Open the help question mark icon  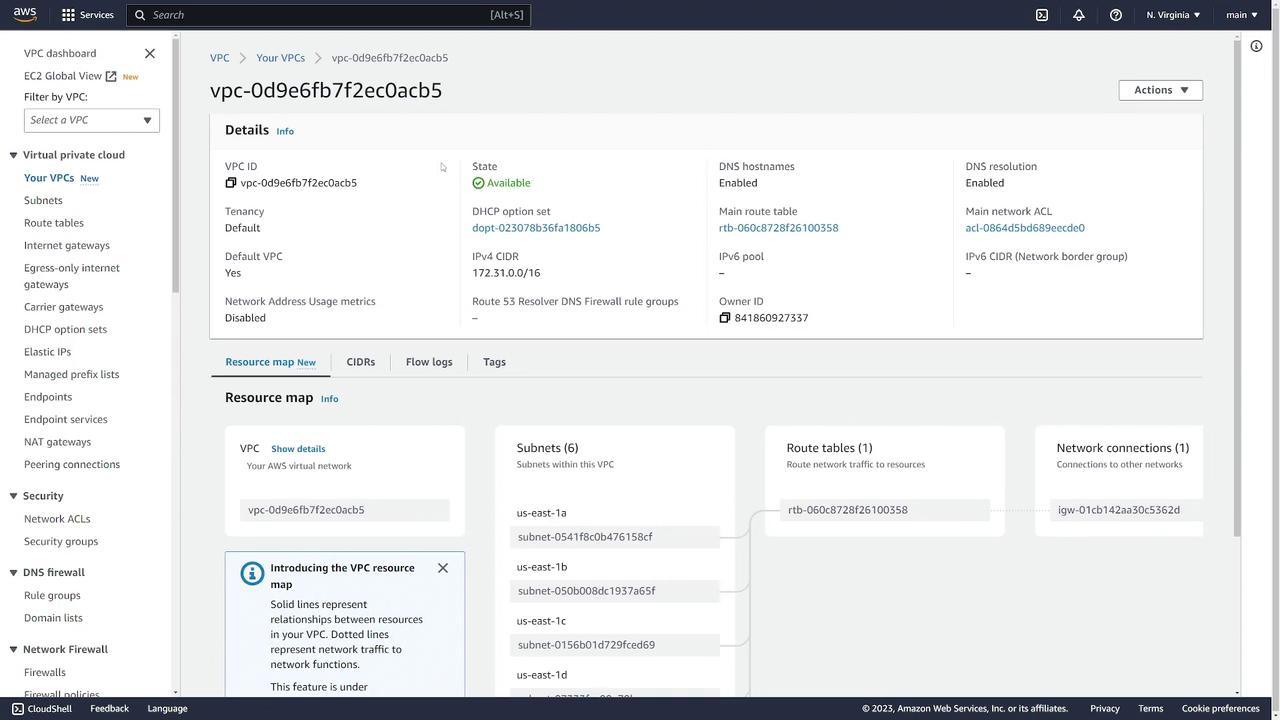(1116, 15)
